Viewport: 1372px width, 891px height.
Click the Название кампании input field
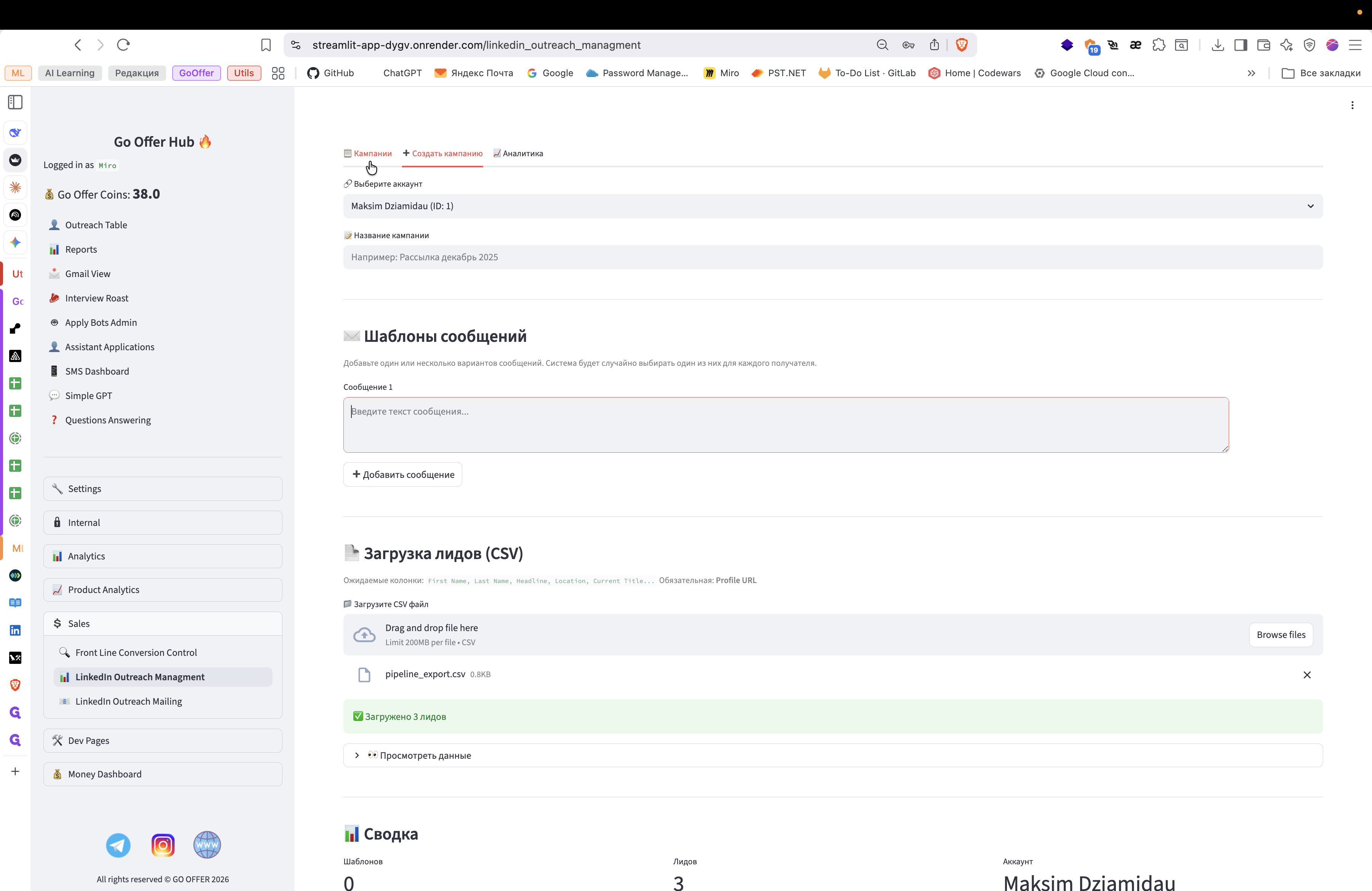coord(832,257)
